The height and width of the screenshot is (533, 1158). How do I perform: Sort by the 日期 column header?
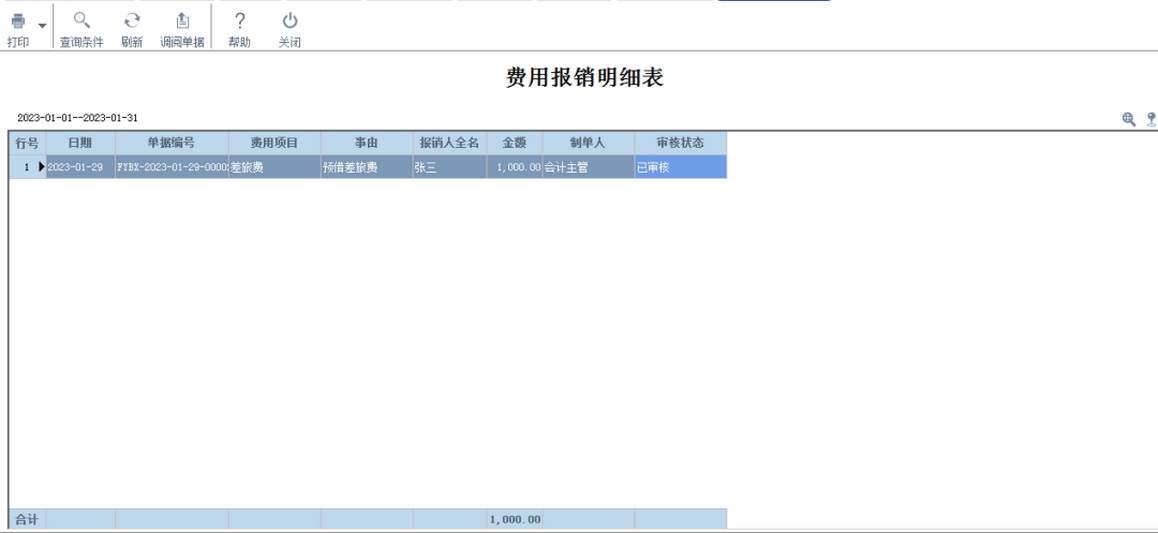[x=80, y=143]
